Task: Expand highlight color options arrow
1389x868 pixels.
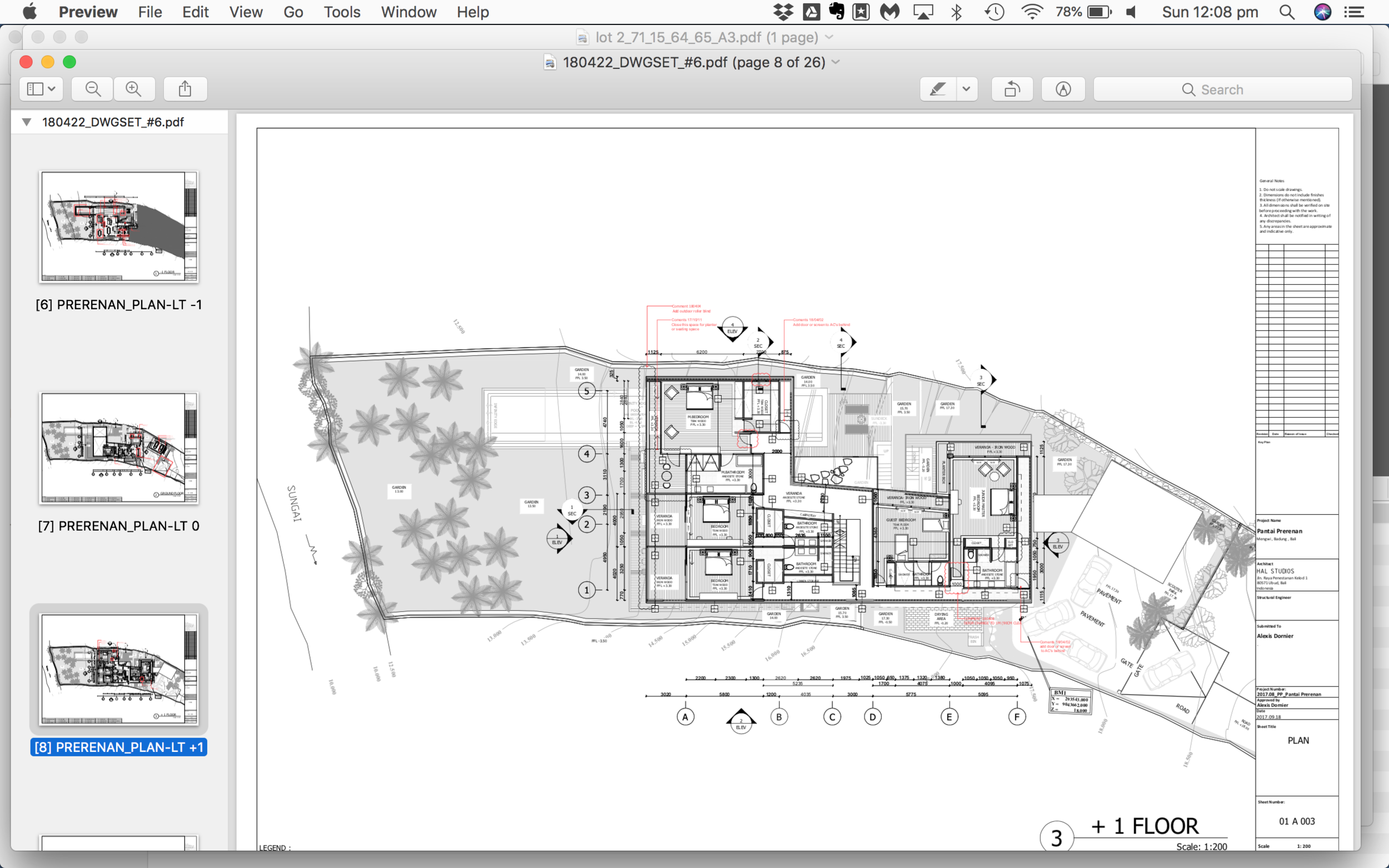Action: click(x=966, y=89)
